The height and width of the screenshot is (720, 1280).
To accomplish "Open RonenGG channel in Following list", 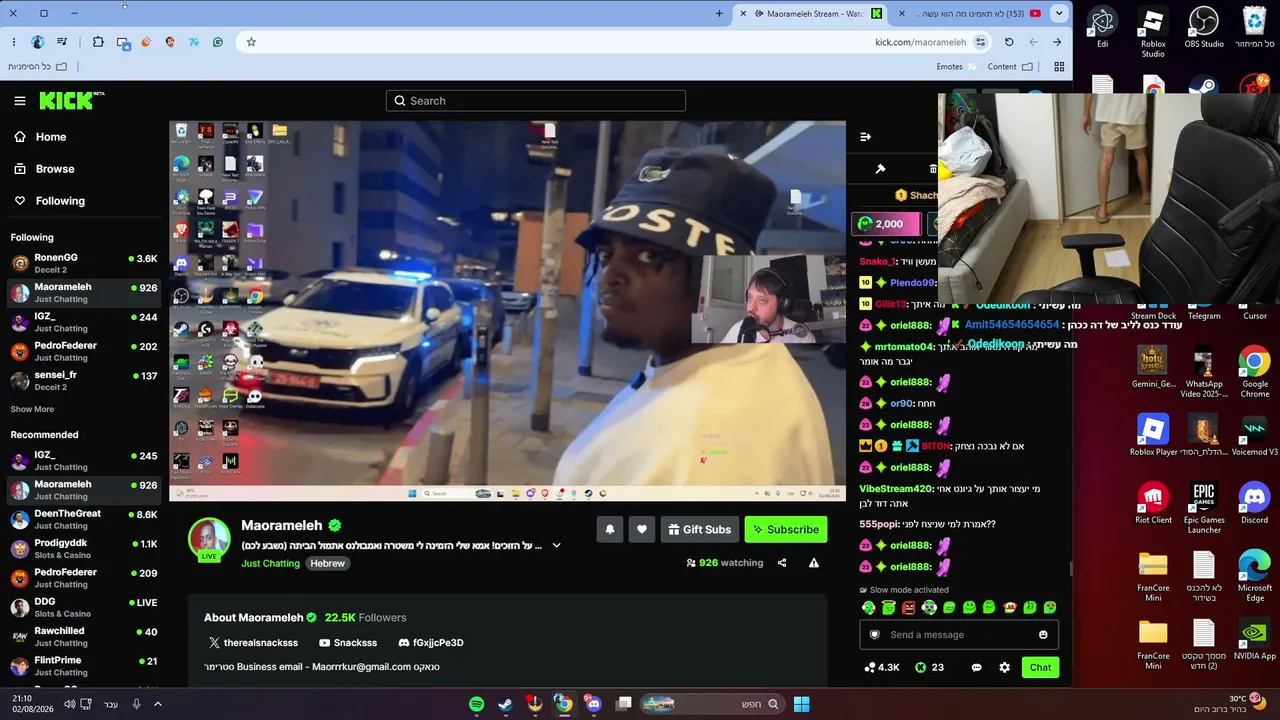I will (x=84, y=263).
